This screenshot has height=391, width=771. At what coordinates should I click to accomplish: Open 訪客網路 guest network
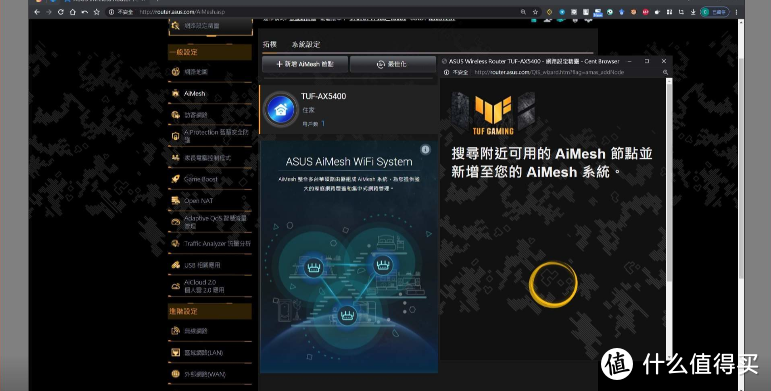[210, 115]
